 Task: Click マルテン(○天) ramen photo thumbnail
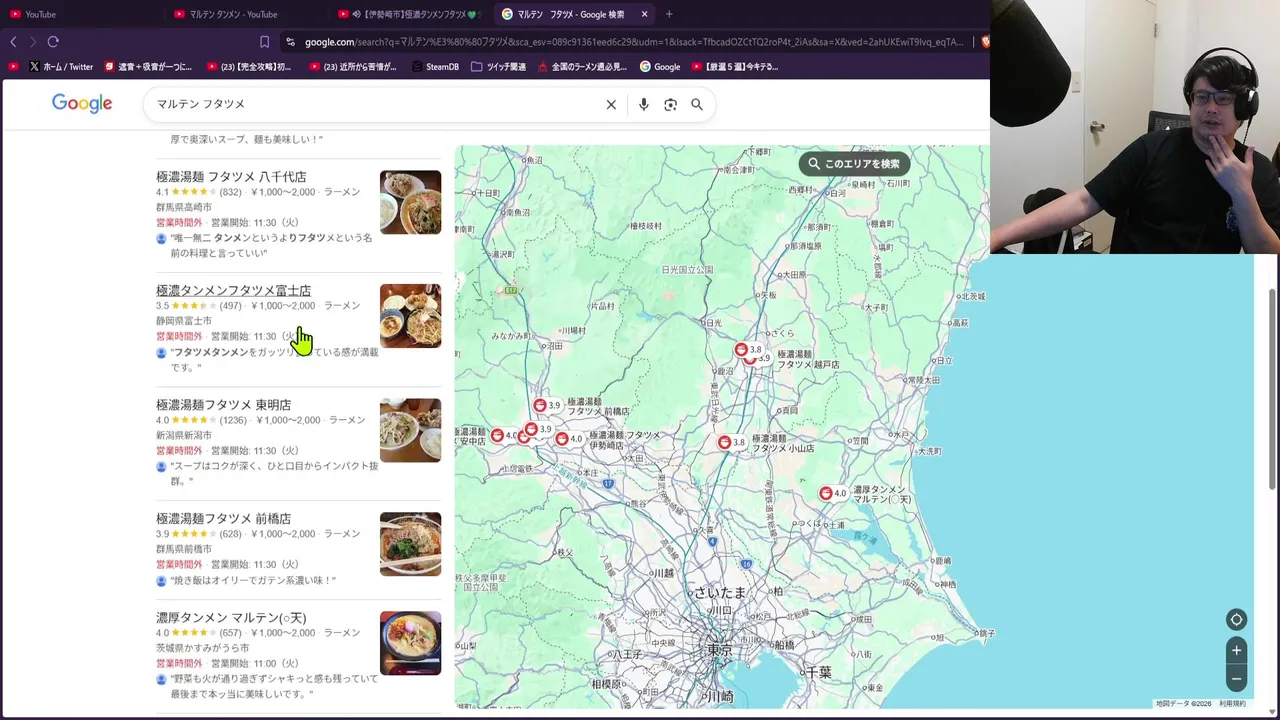pyautogui.click(x=410, y=643)
